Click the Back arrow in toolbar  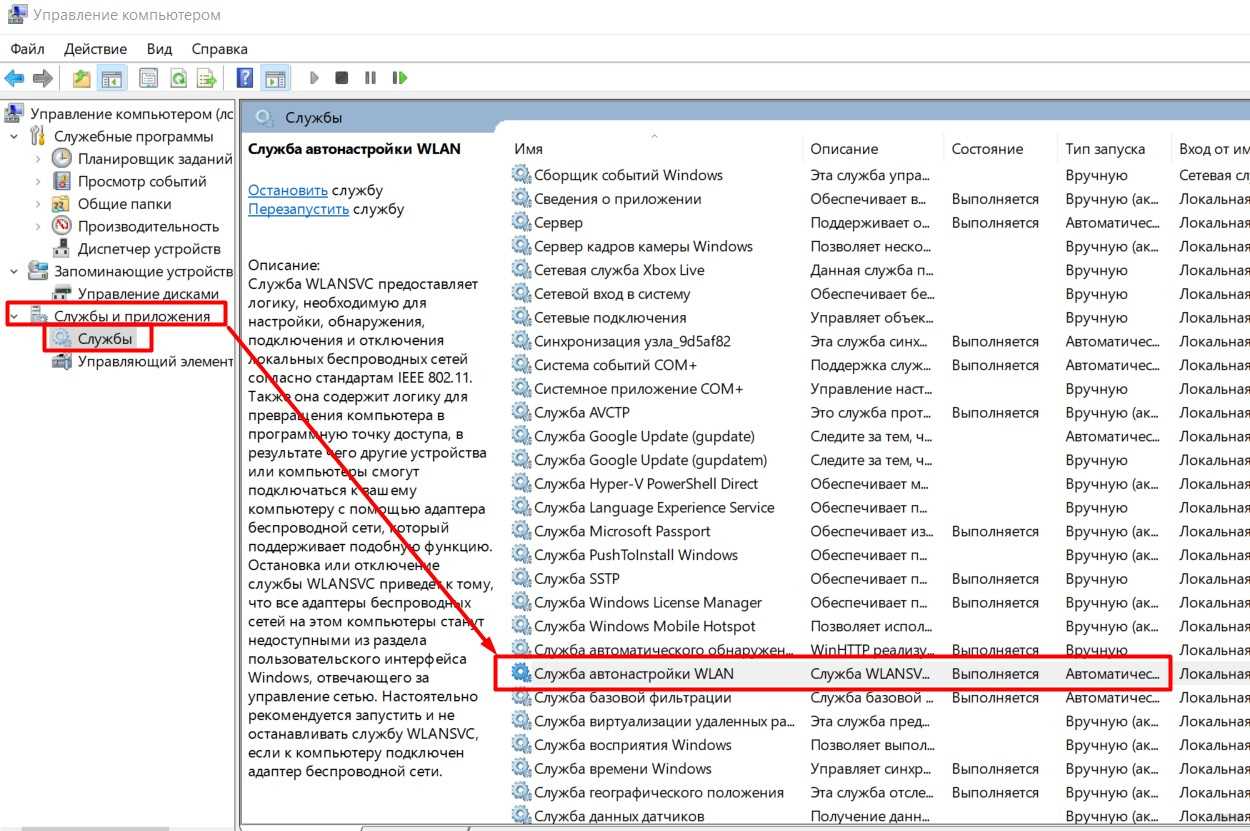[14, 78]
